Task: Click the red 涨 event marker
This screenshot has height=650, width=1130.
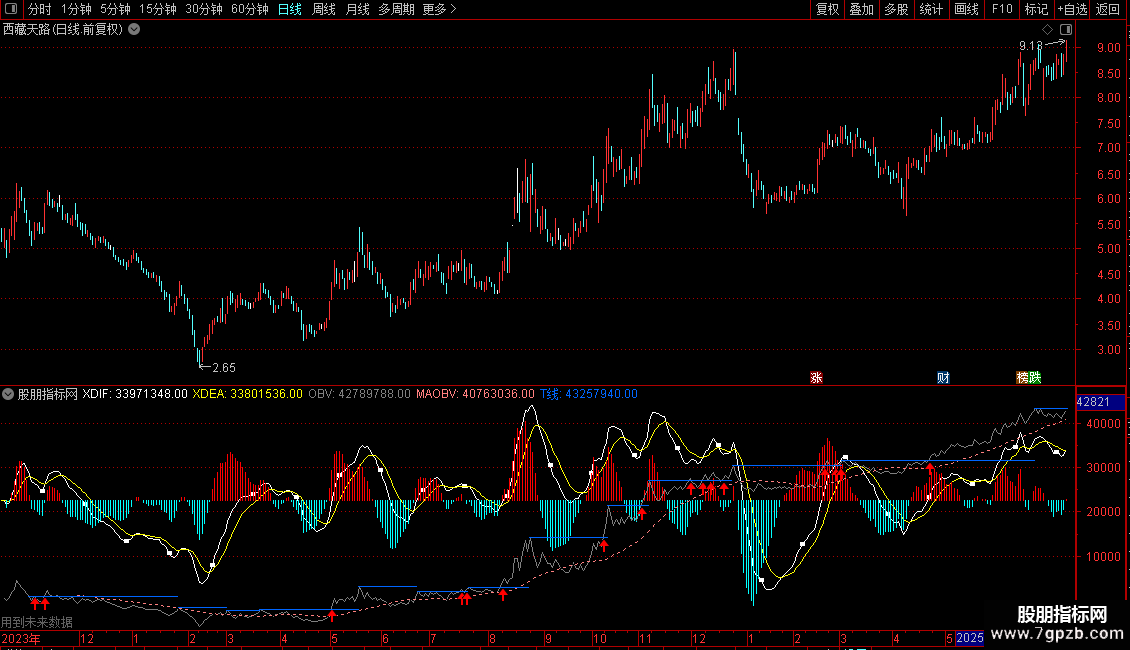Action: point(816,378)
